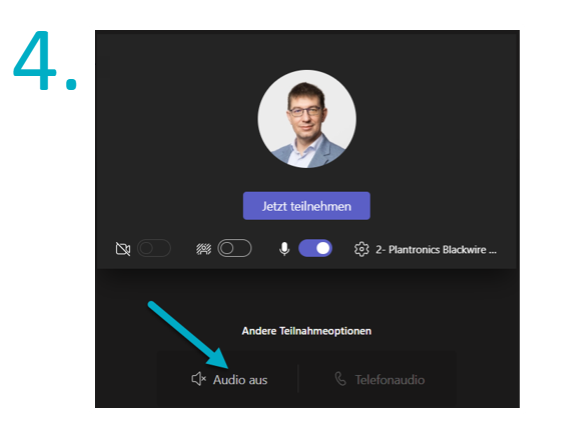561x425 pixels.
Task: Join the meeting with Jetzt teilnehmen
Action: point(307,206)
